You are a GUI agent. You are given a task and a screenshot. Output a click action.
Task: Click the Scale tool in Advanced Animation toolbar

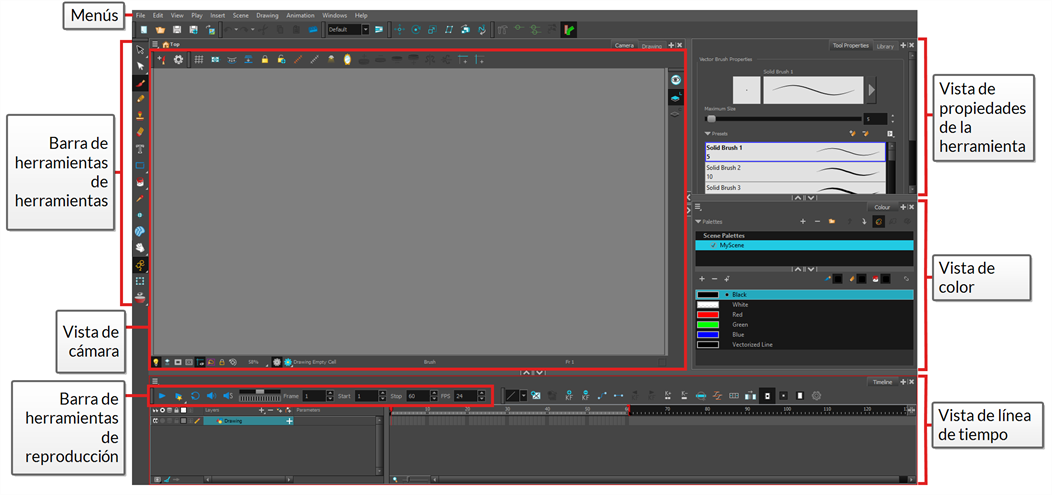[x=432, y=30]
